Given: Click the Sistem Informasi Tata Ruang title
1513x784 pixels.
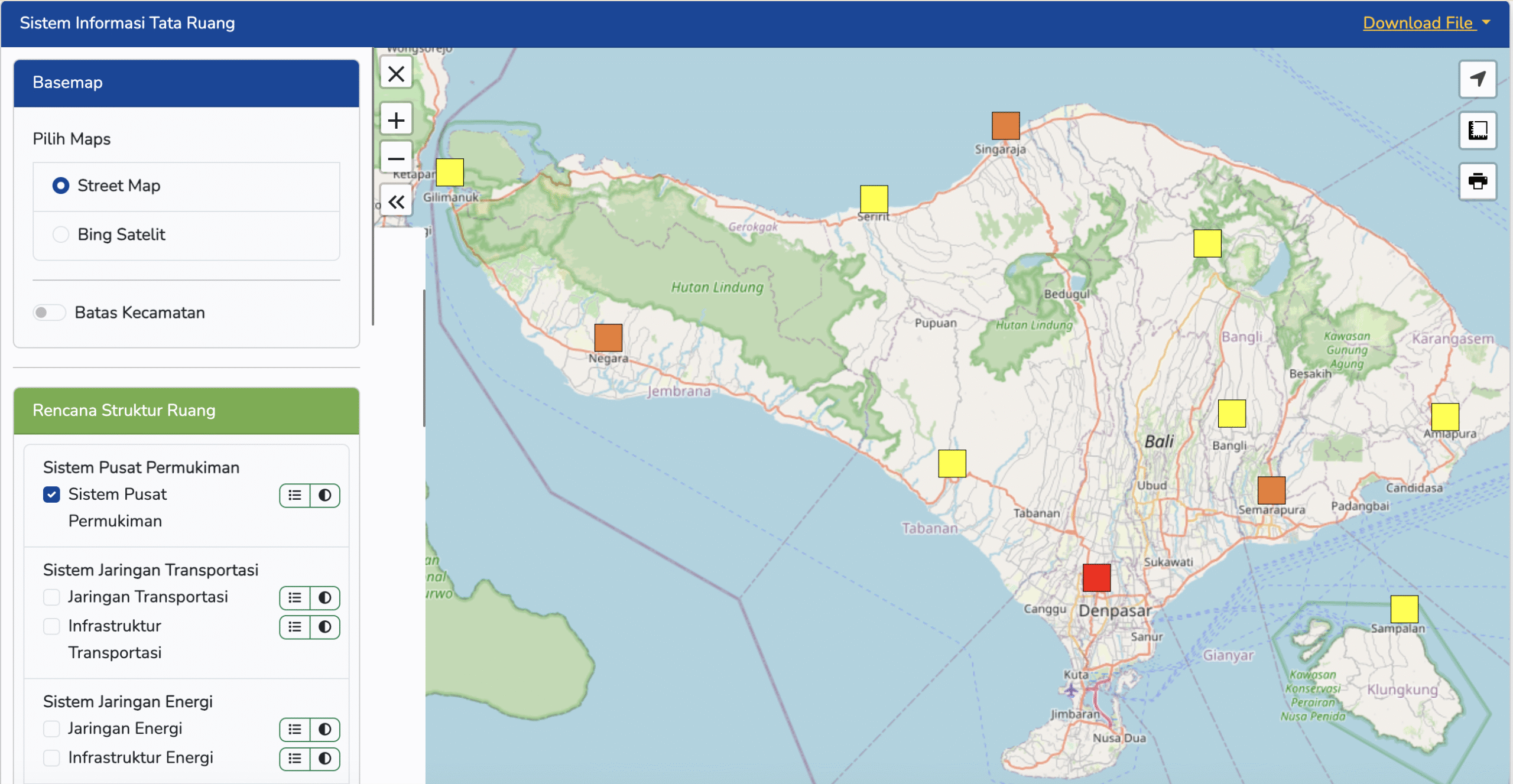Looking at the screenshot, I should pos(127,22).
